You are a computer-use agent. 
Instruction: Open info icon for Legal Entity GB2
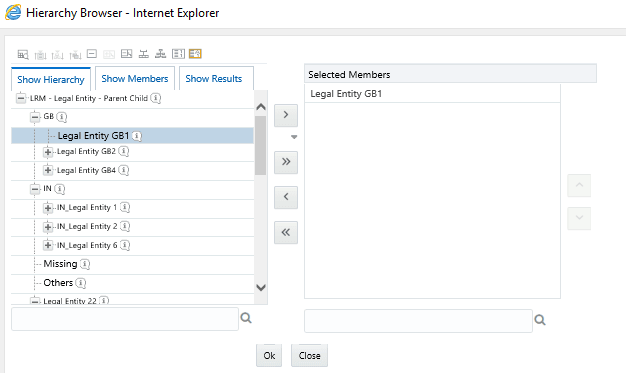coord(124,151)
